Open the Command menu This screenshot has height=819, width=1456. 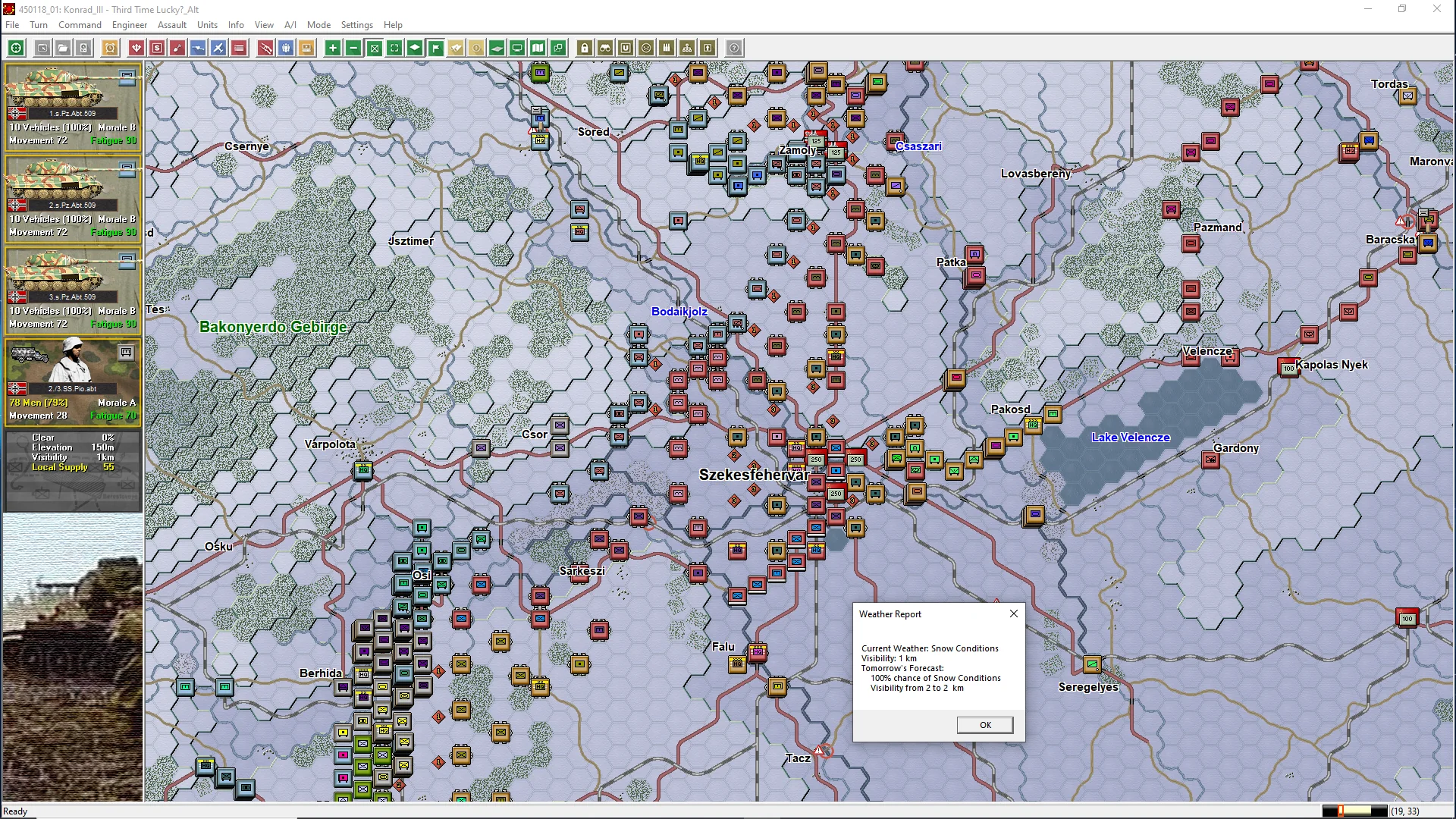click(80, 25)
